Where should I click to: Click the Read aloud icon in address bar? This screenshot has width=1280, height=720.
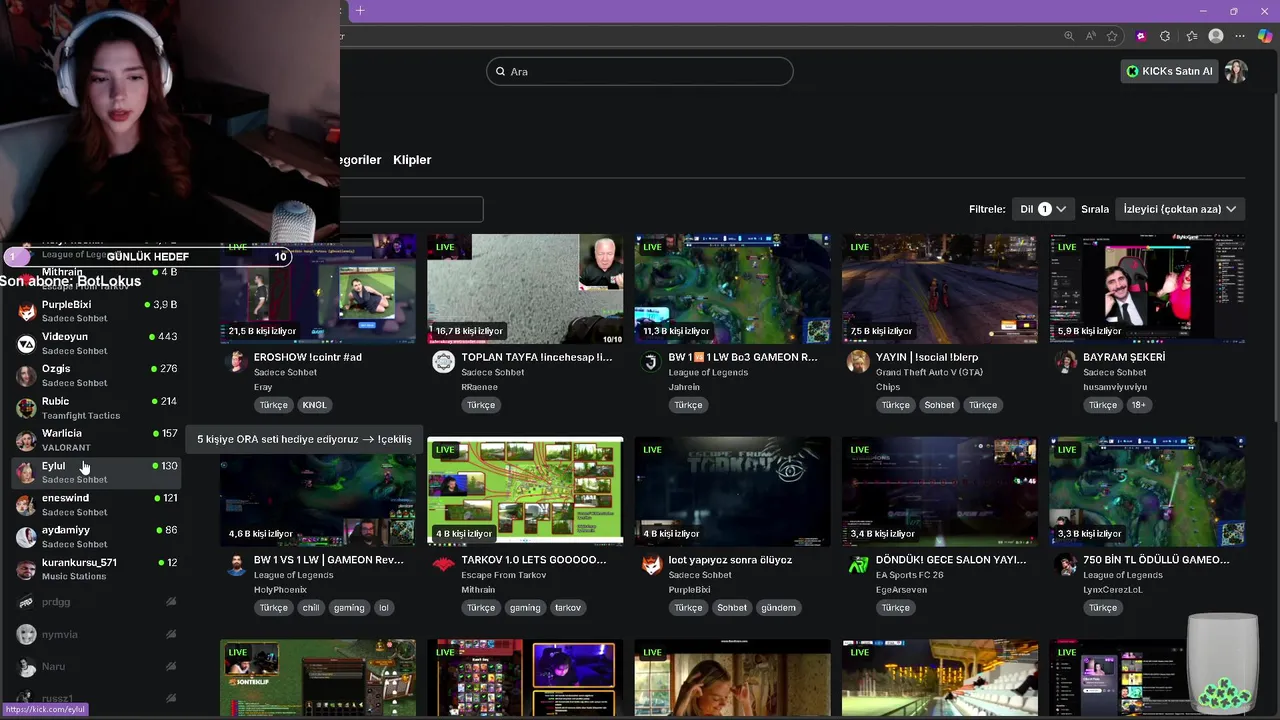(x=1091, y=36)
